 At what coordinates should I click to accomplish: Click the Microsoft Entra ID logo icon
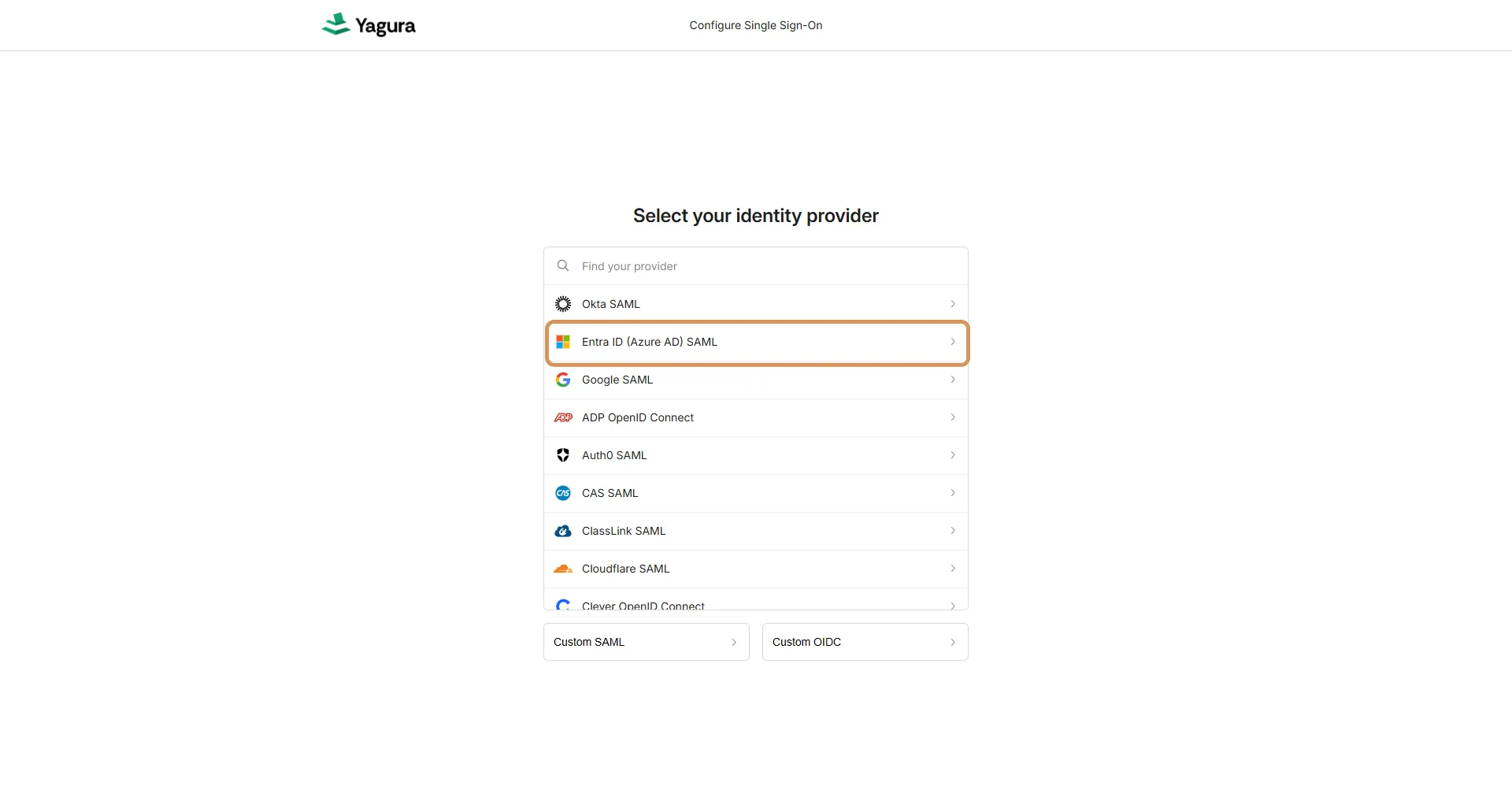click(x=563, y=342)
